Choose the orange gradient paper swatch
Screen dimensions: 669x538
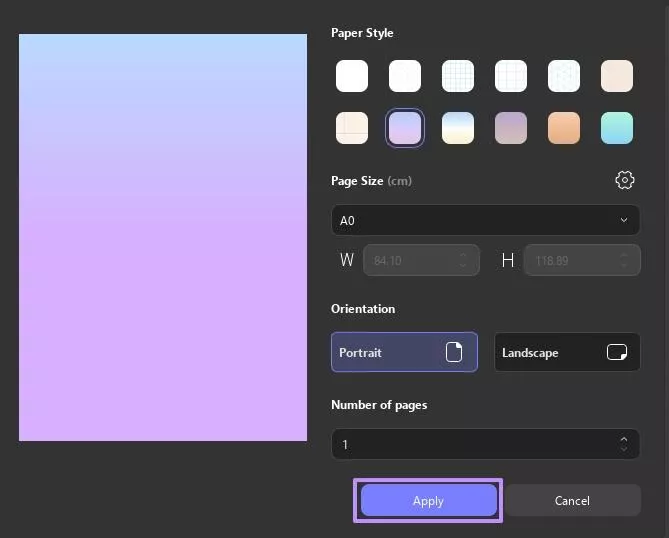coord(564,128)
